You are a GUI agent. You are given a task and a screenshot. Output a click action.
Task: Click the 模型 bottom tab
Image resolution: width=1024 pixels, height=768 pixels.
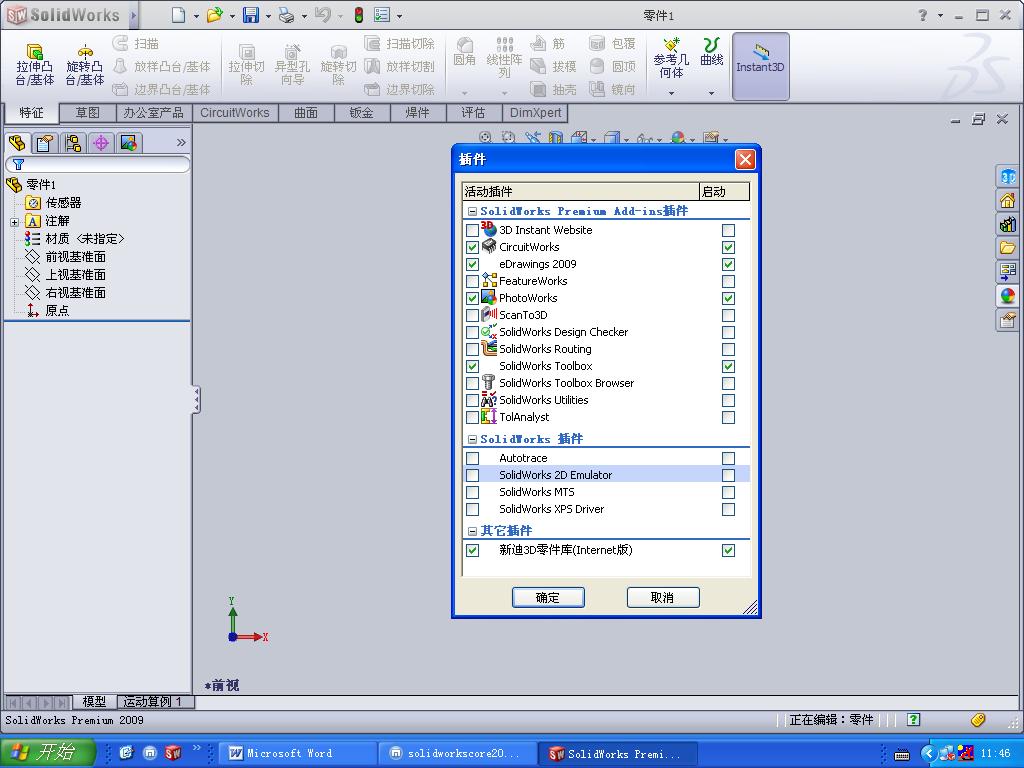coord(95,702)
